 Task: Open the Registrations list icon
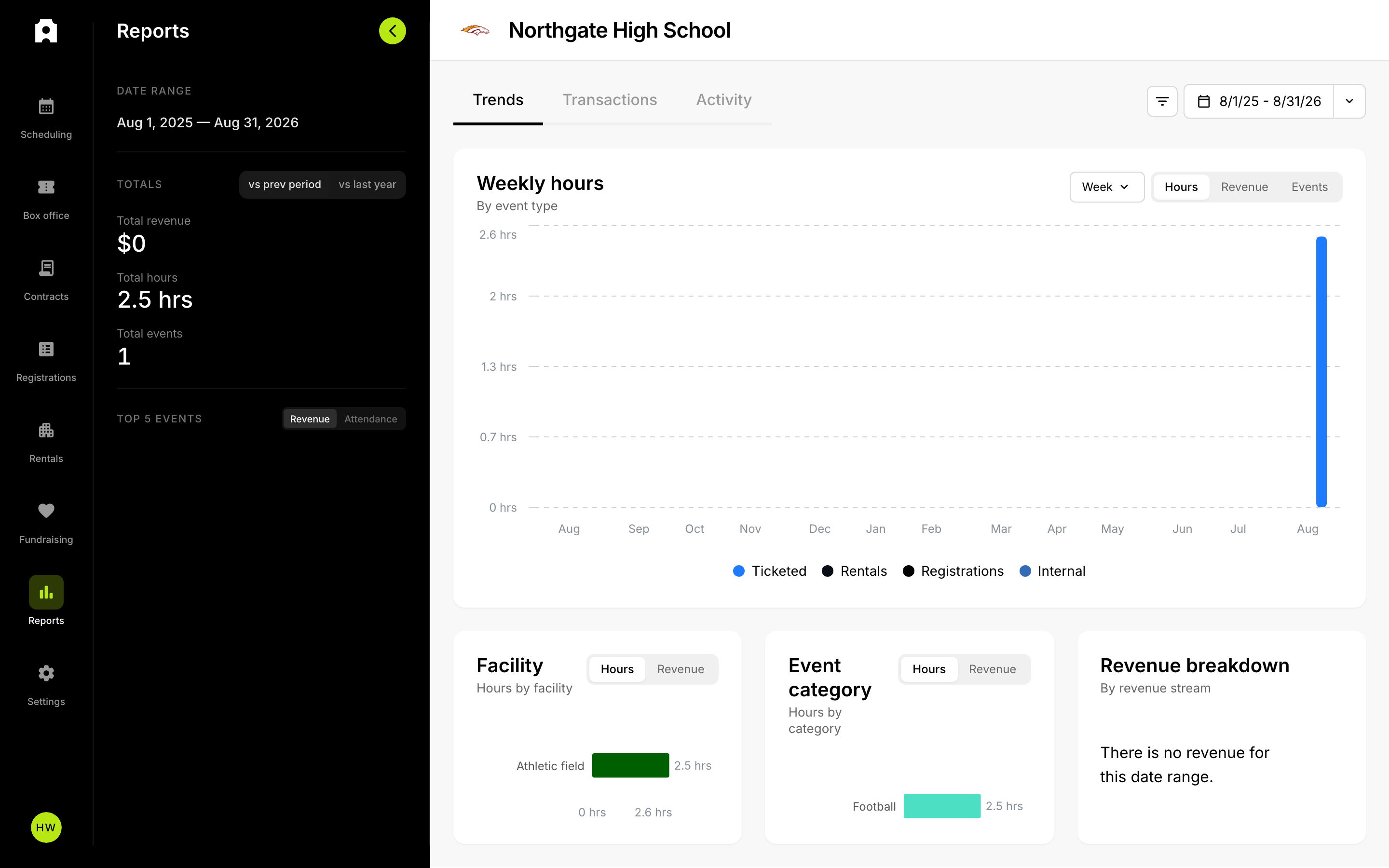coord(46,349)
